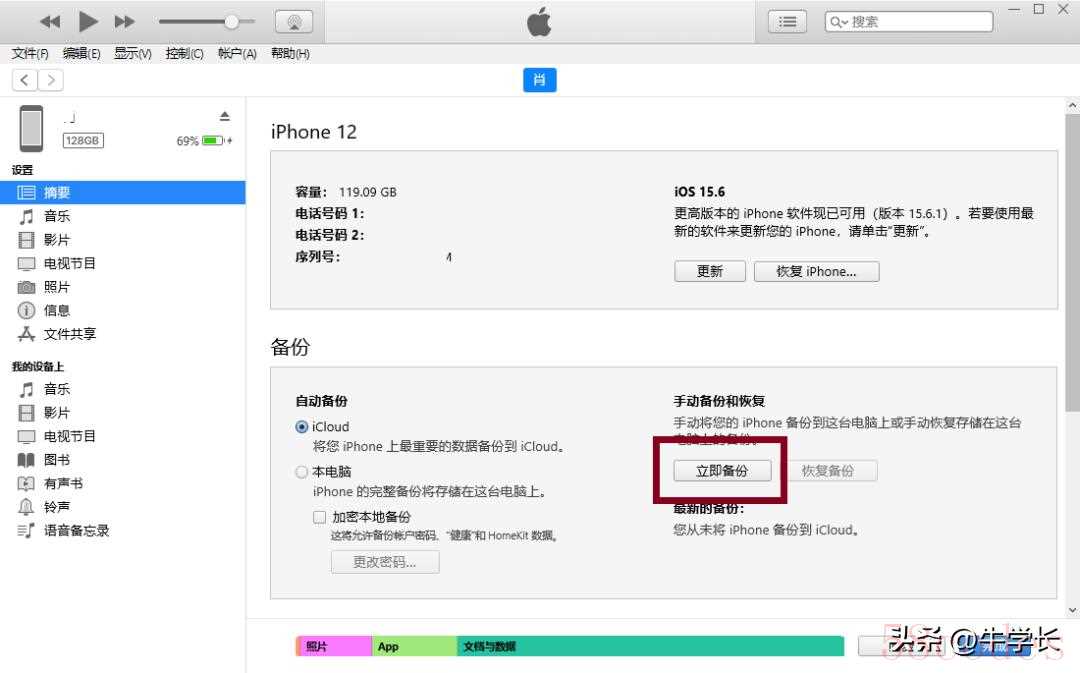Click the 文稿与数据 storage bar segment
The image size is (1080, 673).
coord(650,646)
